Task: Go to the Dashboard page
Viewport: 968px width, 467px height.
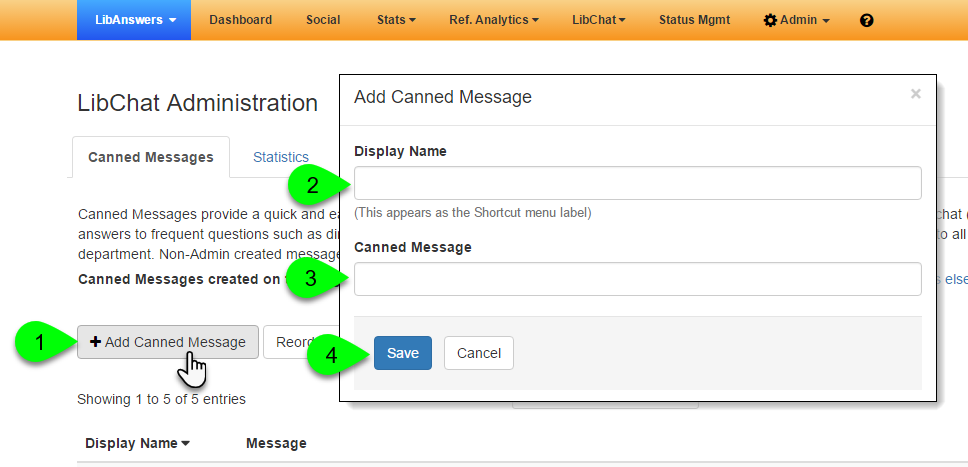Action: [240, 20]
